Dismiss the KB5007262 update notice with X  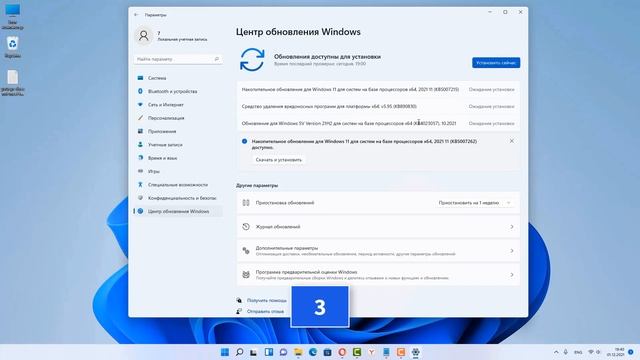tap(511, 141)
